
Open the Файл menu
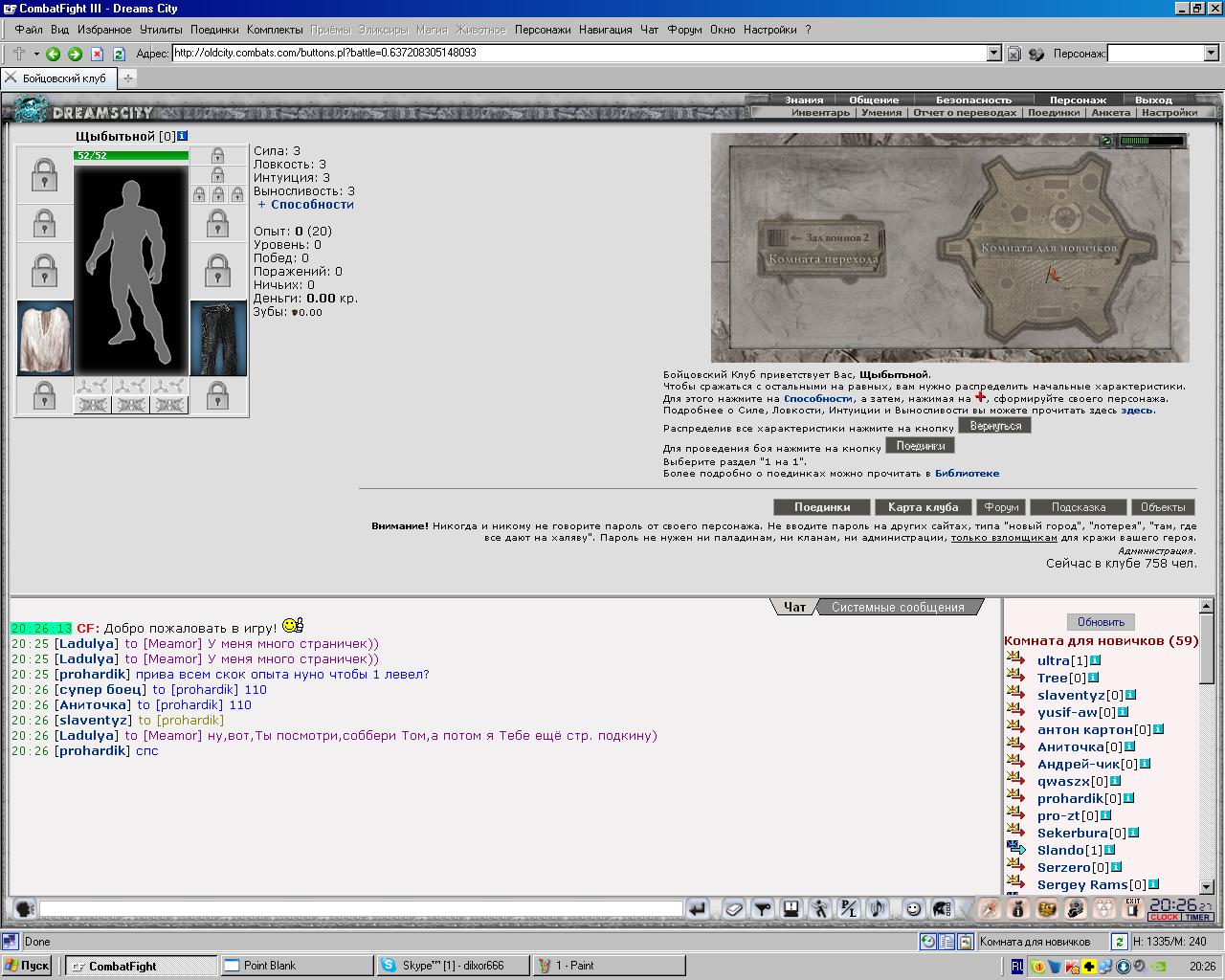click(29, 30)
